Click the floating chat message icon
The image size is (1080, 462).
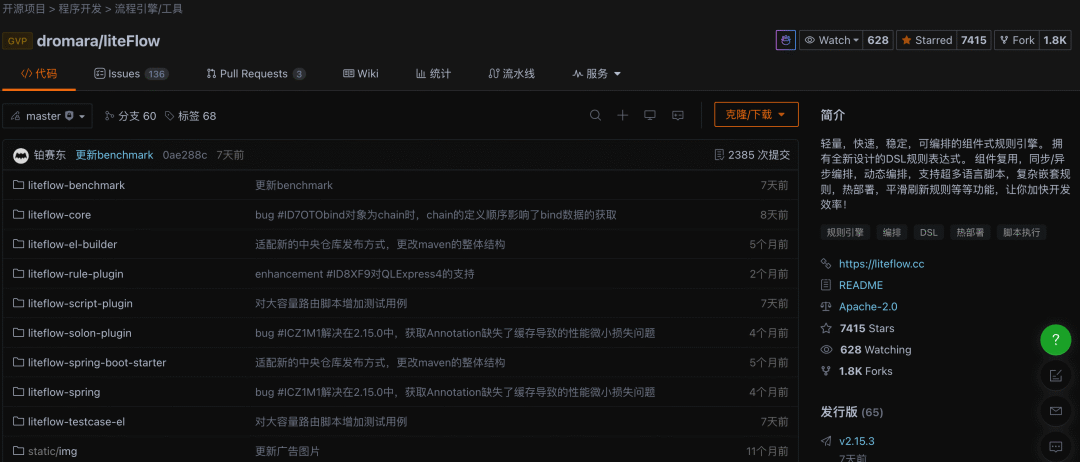pos(1055,446)
